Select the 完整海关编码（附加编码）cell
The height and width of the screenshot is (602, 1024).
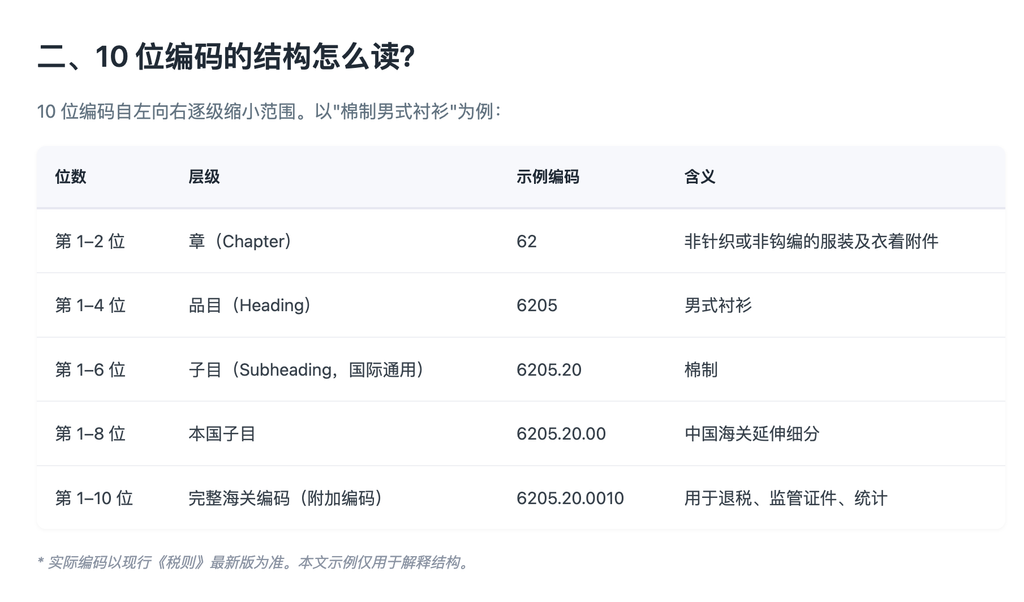(285, 498)
